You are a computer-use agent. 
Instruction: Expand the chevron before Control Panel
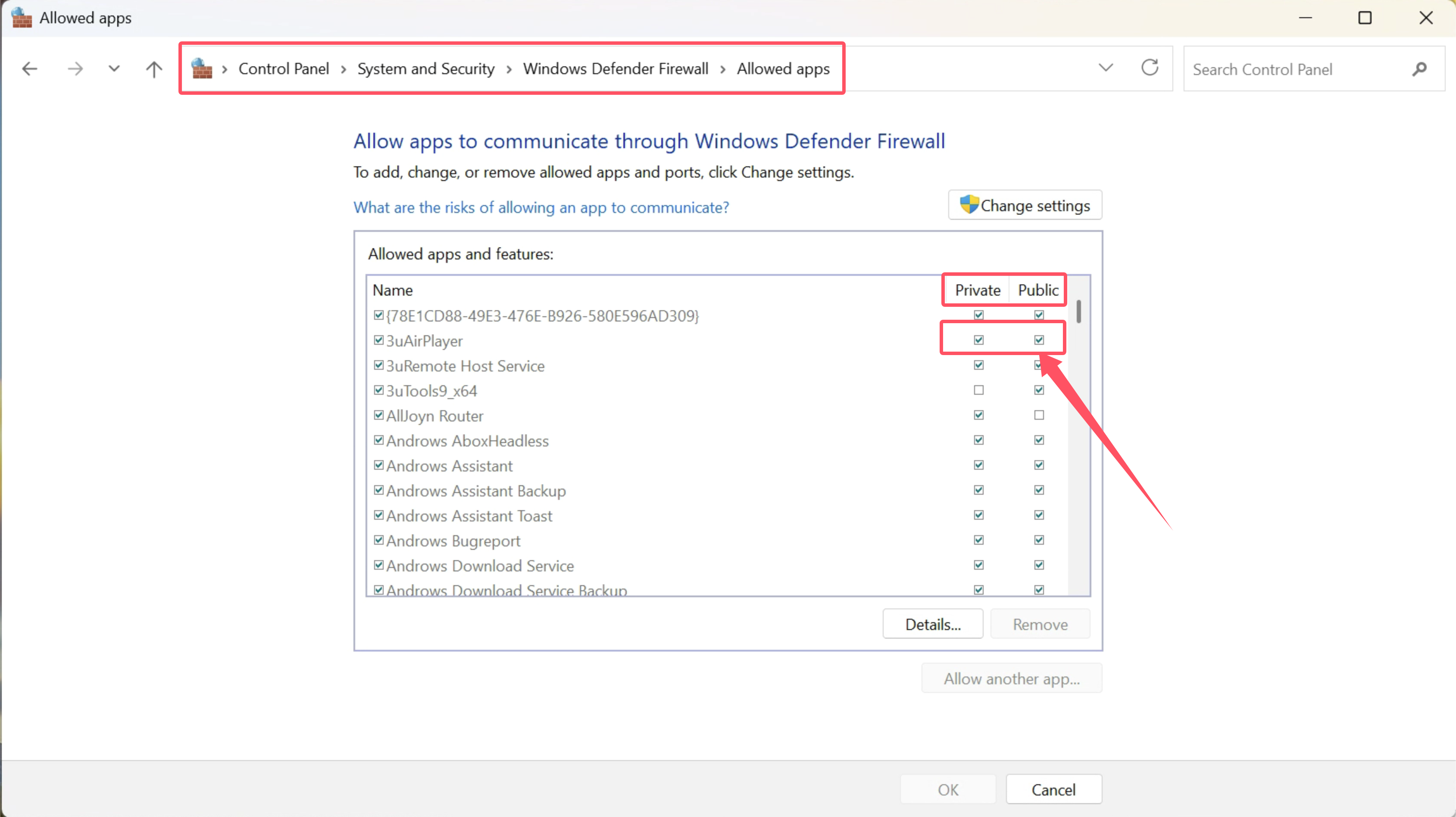coord(225,69)
